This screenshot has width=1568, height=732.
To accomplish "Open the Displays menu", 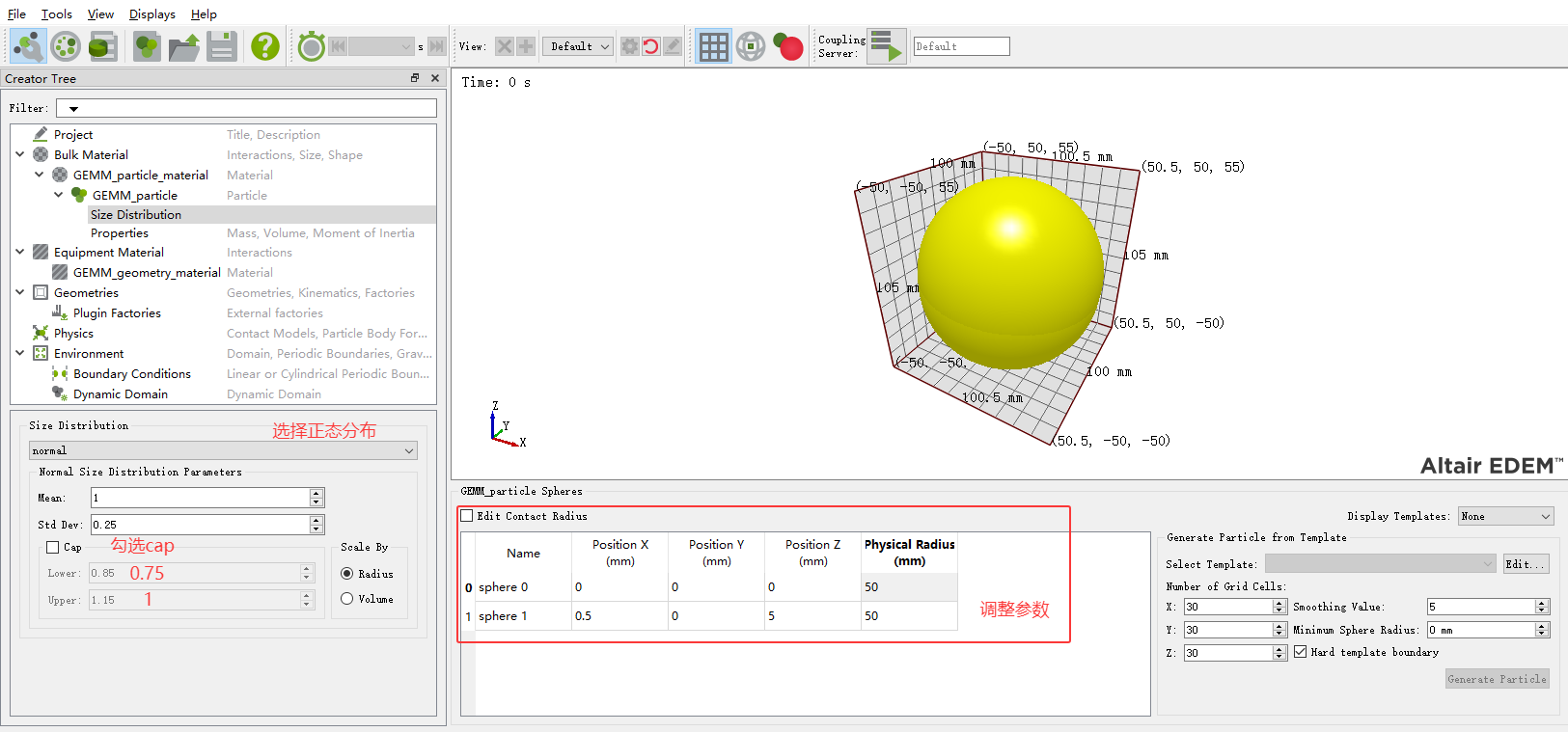I will click(x=151, y=14).
